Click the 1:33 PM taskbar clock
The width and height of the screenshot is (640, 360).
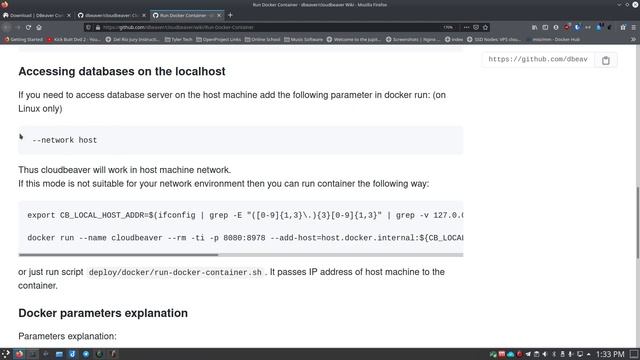(x=610, y=354)
